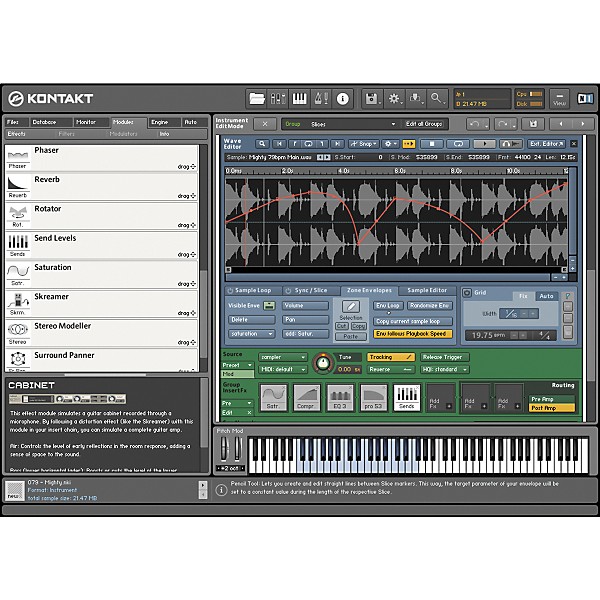Click the NI logo badge
The width and height of the screenshot is (600, 600).
coord(585,99)
